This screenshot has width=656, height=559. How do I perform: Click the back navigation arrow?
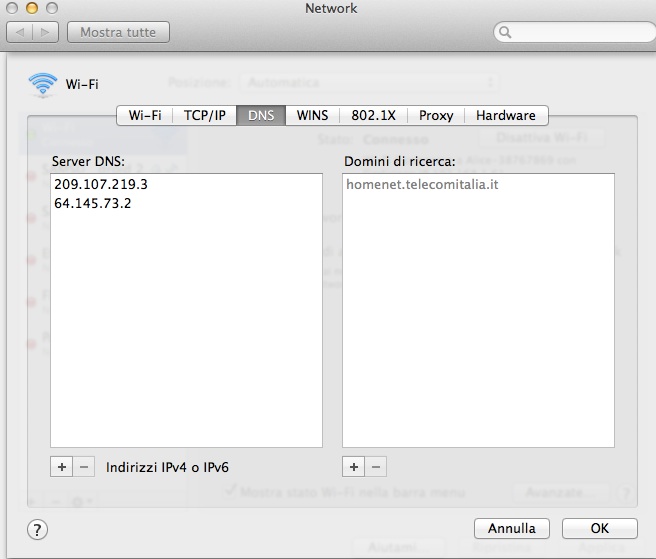tap(22, 33)
